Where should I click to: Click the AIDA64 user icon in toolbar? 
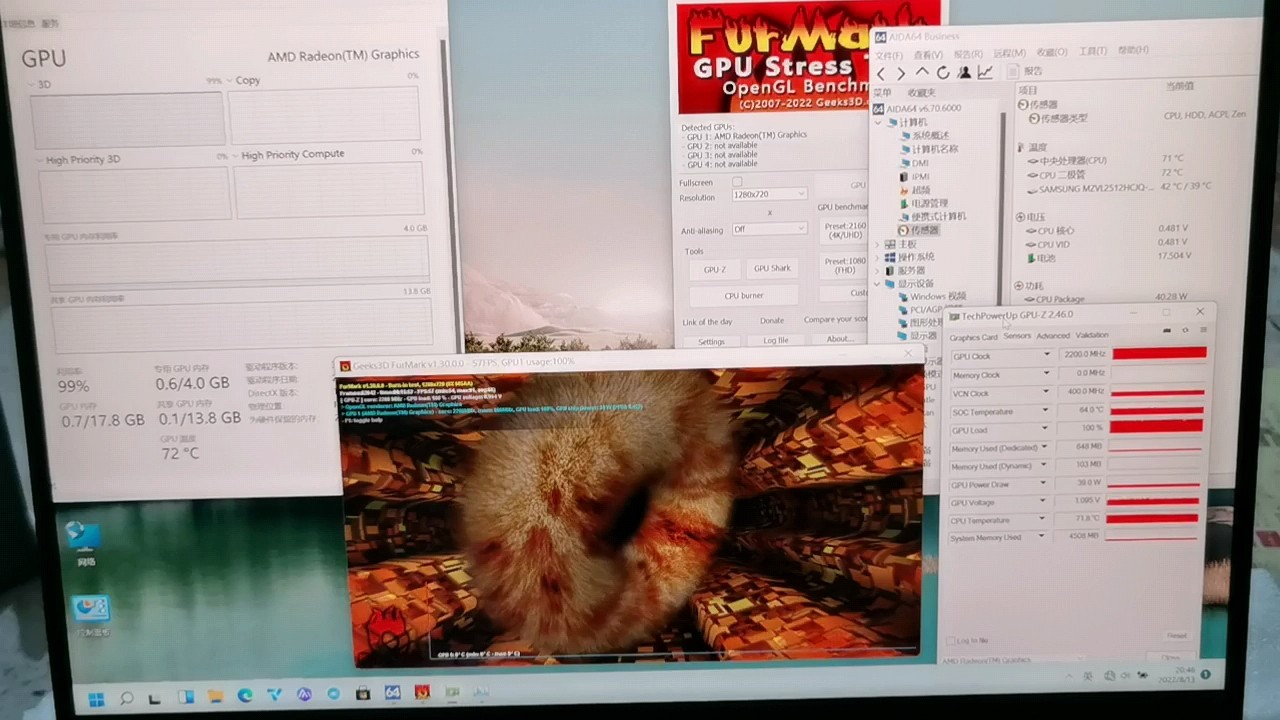[x=964, y=72]
